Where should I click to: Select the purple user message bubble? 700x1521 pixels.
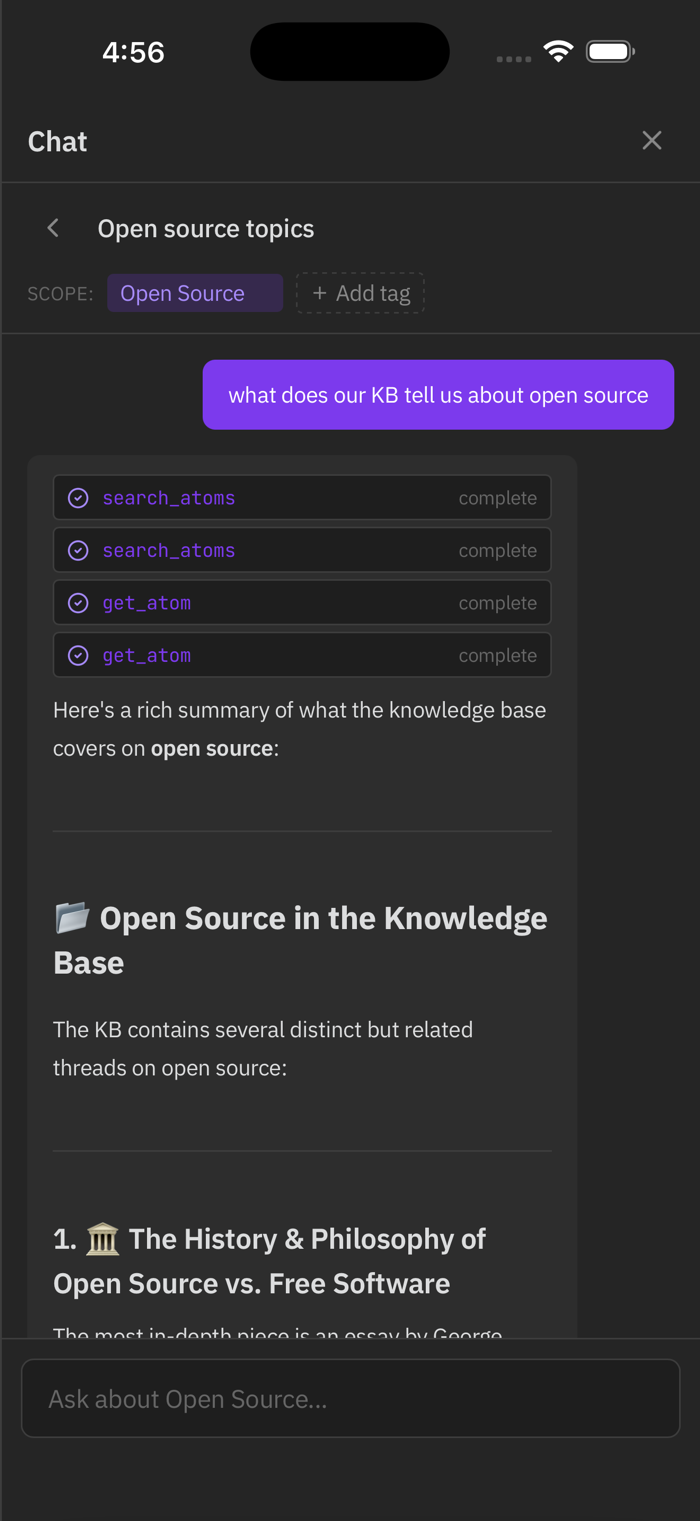click(438, 395)
